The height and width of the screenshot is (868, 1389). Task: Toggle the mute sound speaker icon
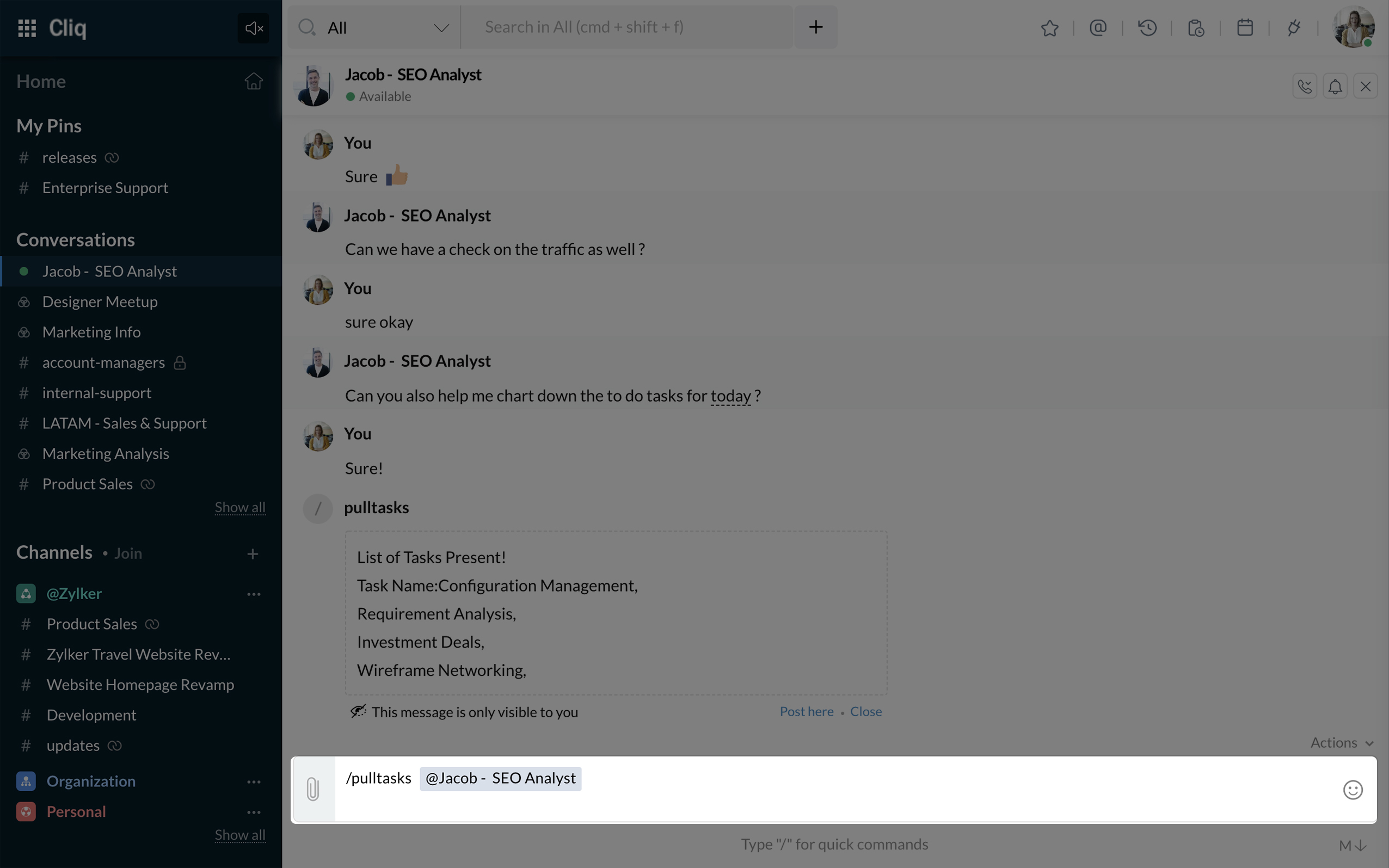253,28
